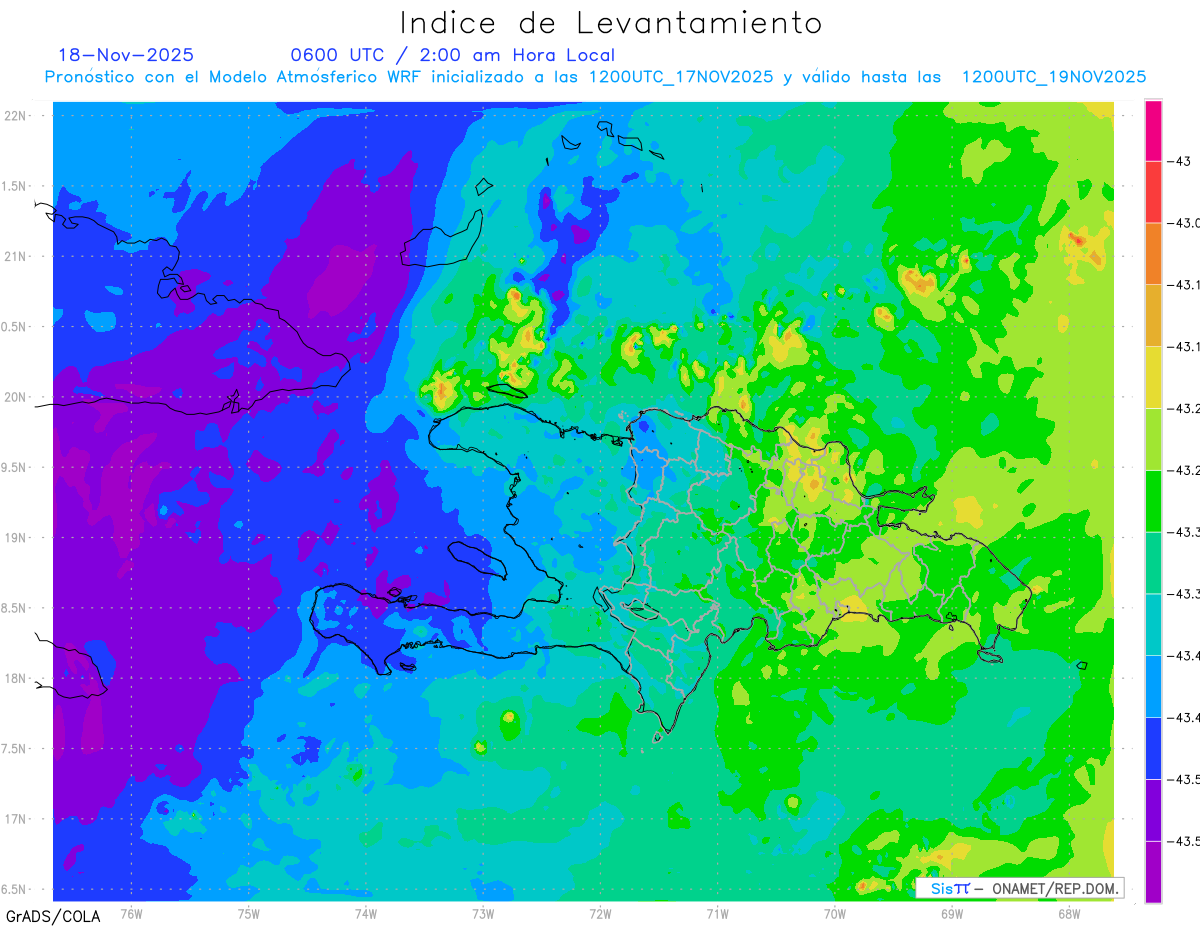Select the '75W' longitude label
The height and width of the screenshot is (927, 1200).
pos(249,914)
